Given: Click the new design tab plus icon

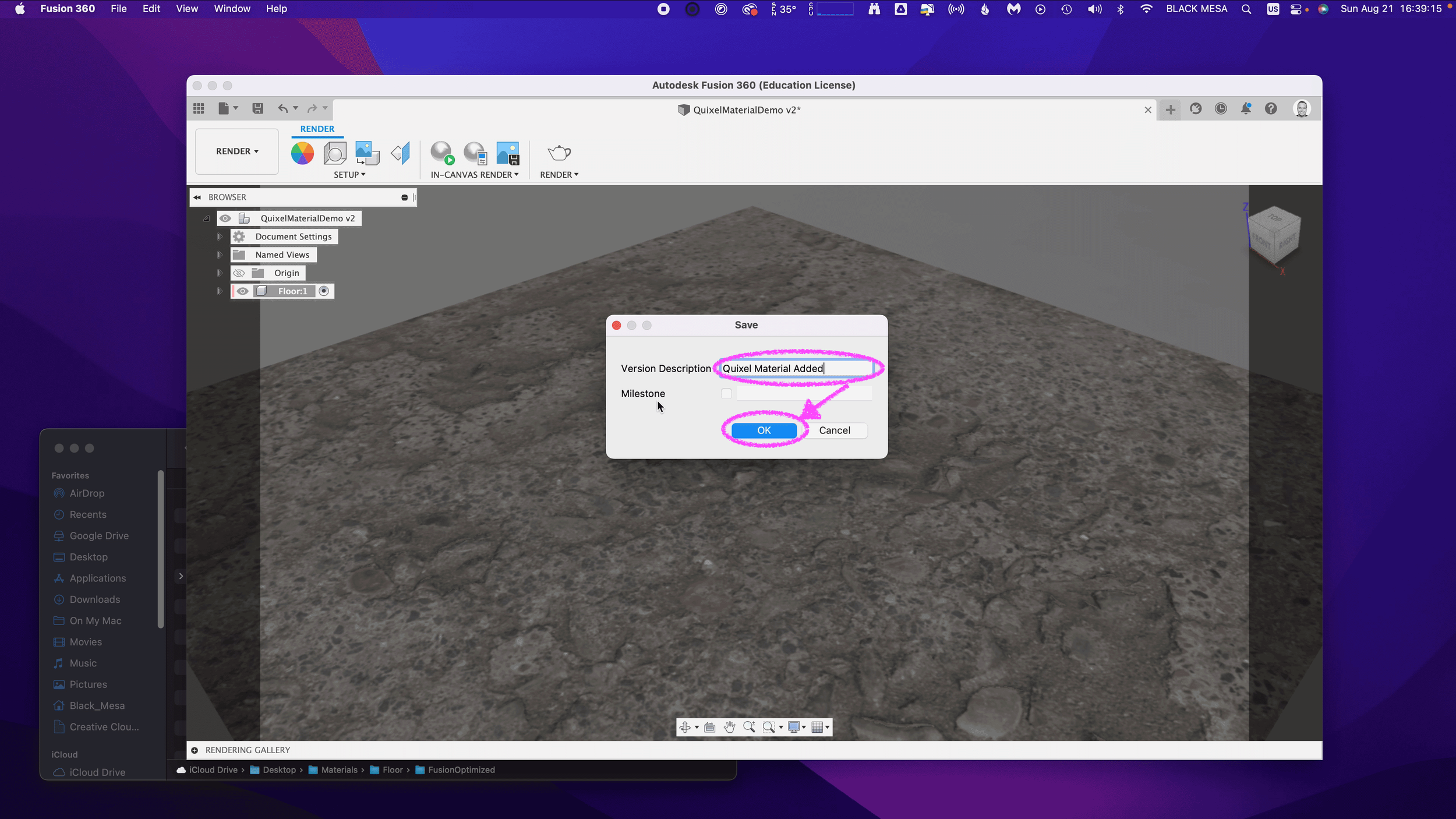Looking at the screenshot, I should click(1170, 109).
